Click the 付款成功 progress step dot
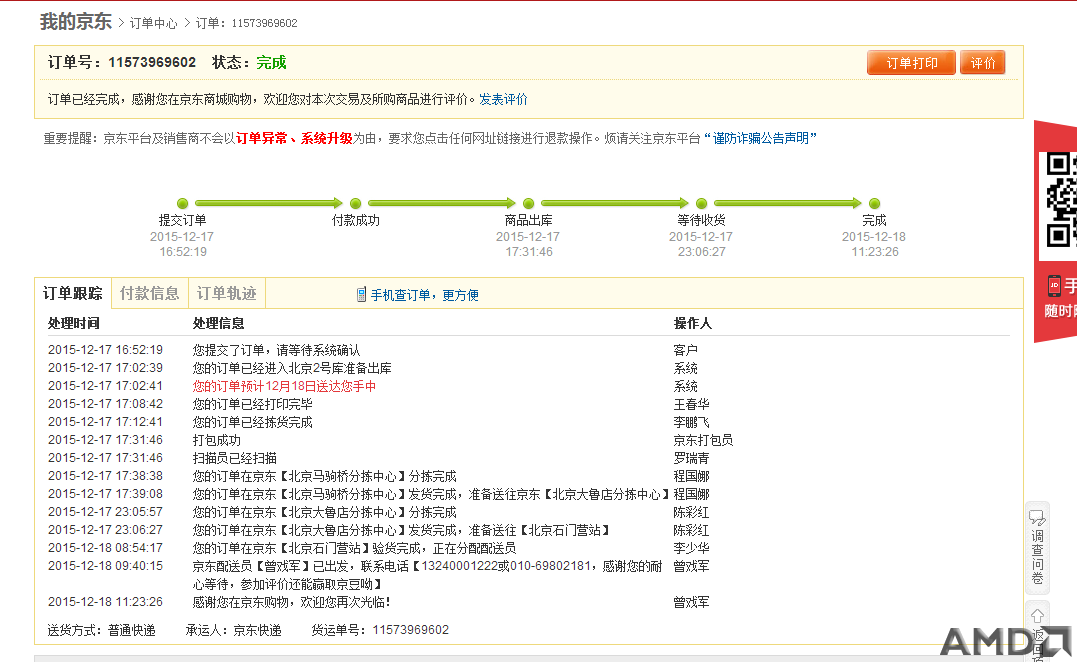This screenshot has width=1077, height=662. [356, 203]
